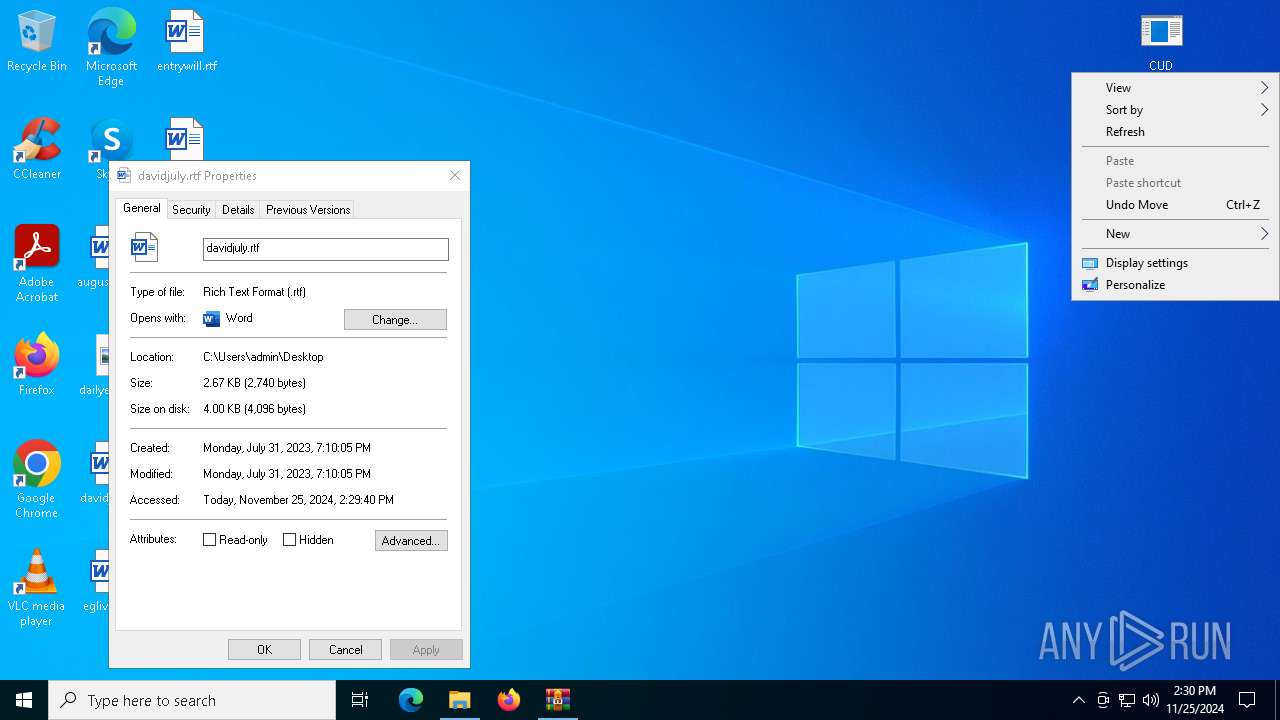
Task: Click the size value 2.67 KB
Action: click(x=254, y=383)
